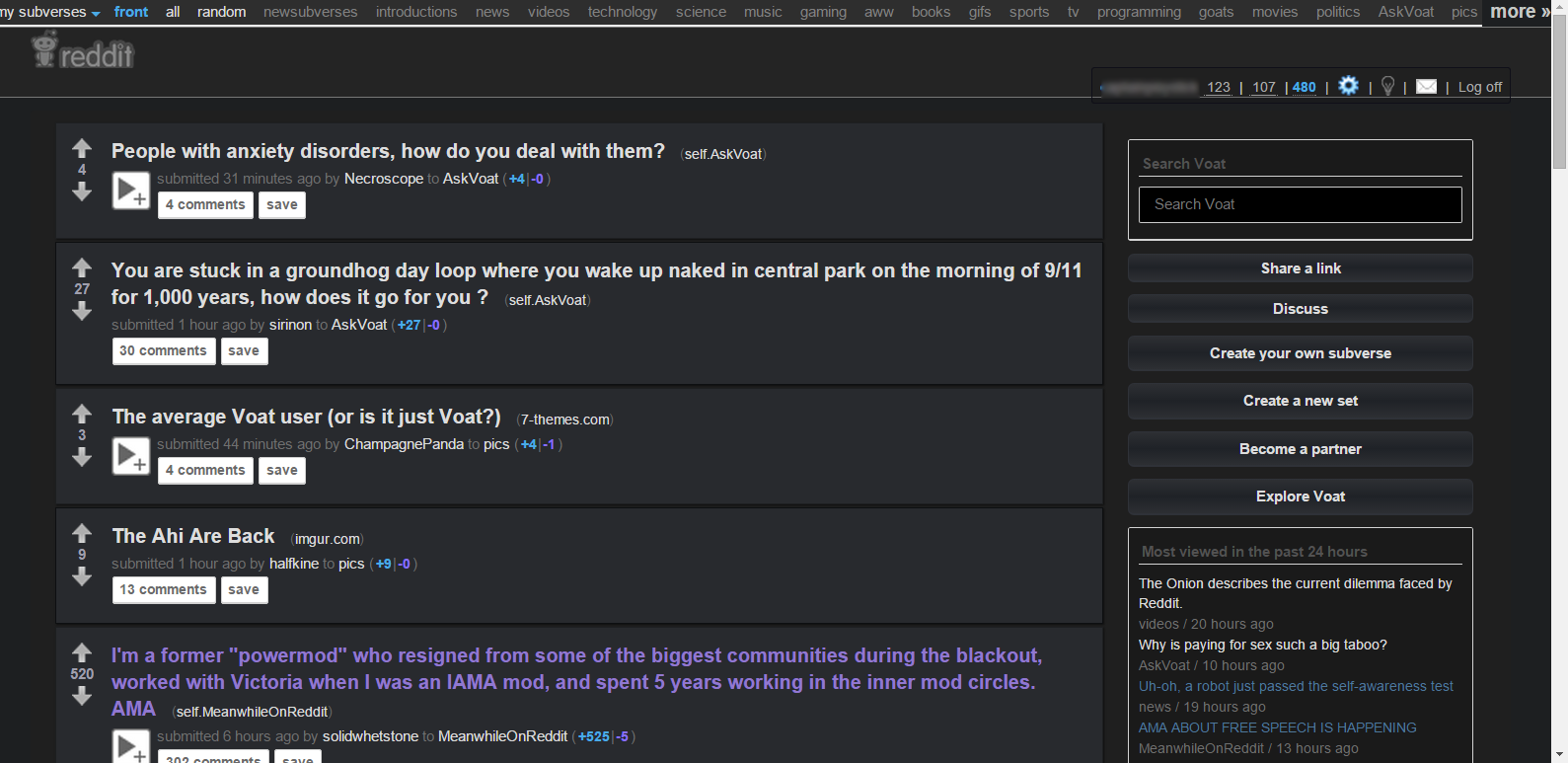1568x763 pixels.
Task: Click the reddit alien logo
Action: (x=83, y=50)
